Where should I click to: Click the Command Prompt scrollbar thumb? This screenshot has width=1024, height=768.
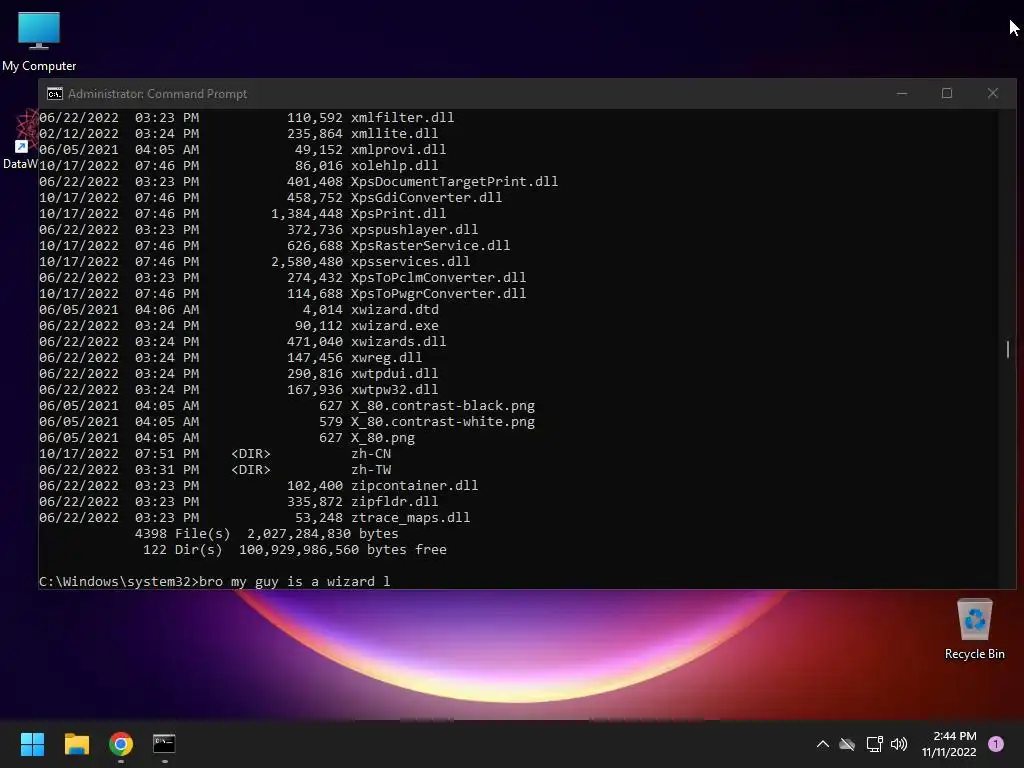[1008, 349]
